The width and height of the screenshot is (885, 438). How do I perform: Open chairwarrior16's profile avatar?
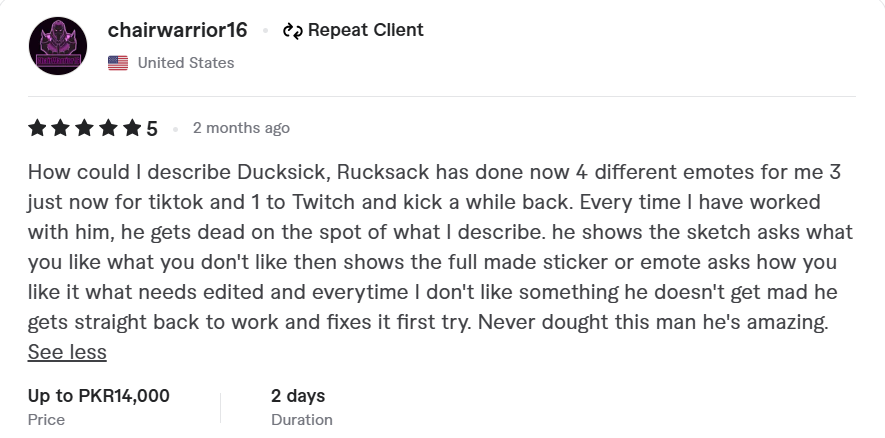point(58,46)
